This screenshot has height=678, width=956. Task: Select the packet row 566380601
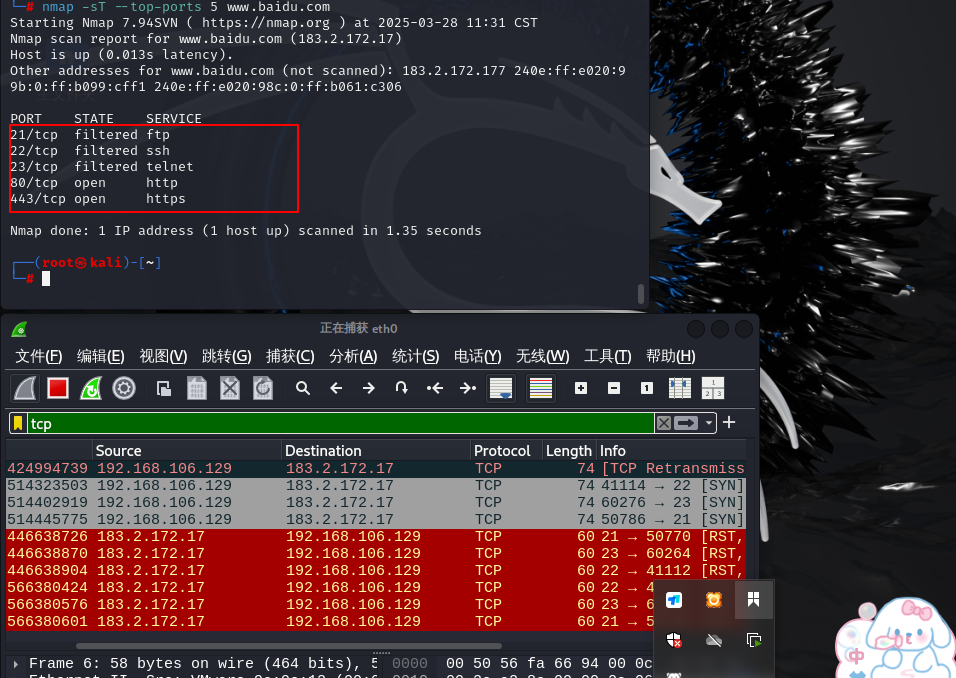(x=329, y=621)
